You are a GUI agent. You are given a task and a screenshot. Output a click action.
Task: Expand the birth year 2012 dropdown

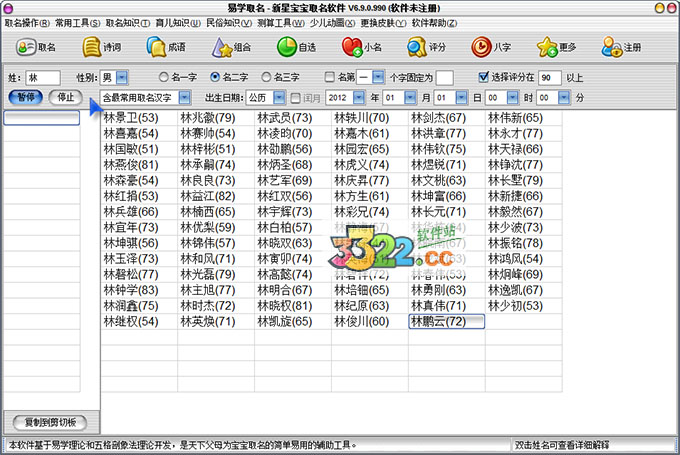359,98
